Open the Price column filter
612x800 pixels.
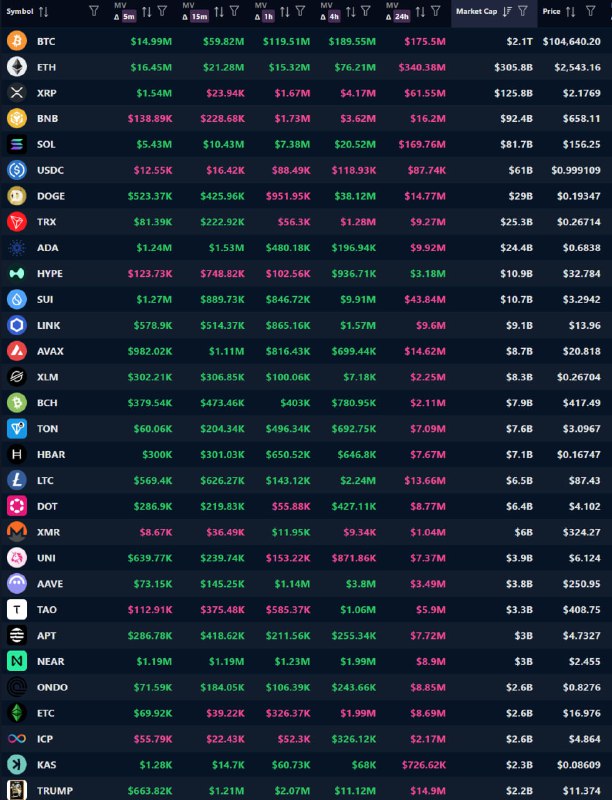pyautogui.click(x=590, y=11)
